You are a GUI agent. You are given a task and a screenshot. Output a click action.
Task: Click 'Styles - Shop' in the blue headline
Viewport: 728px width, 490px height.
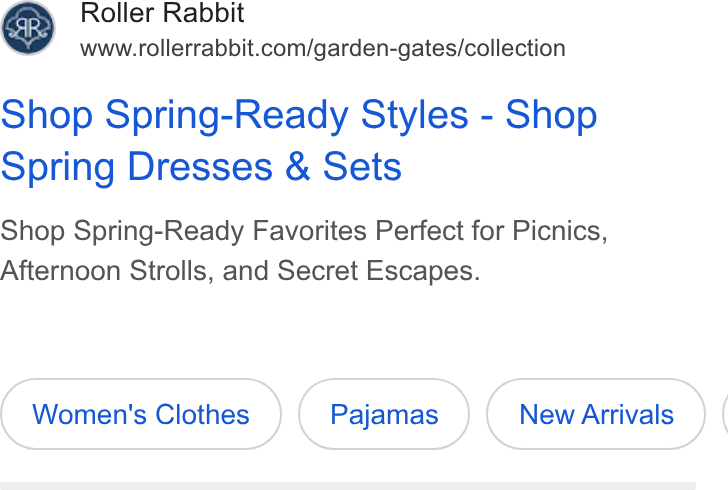coord(479,115)
